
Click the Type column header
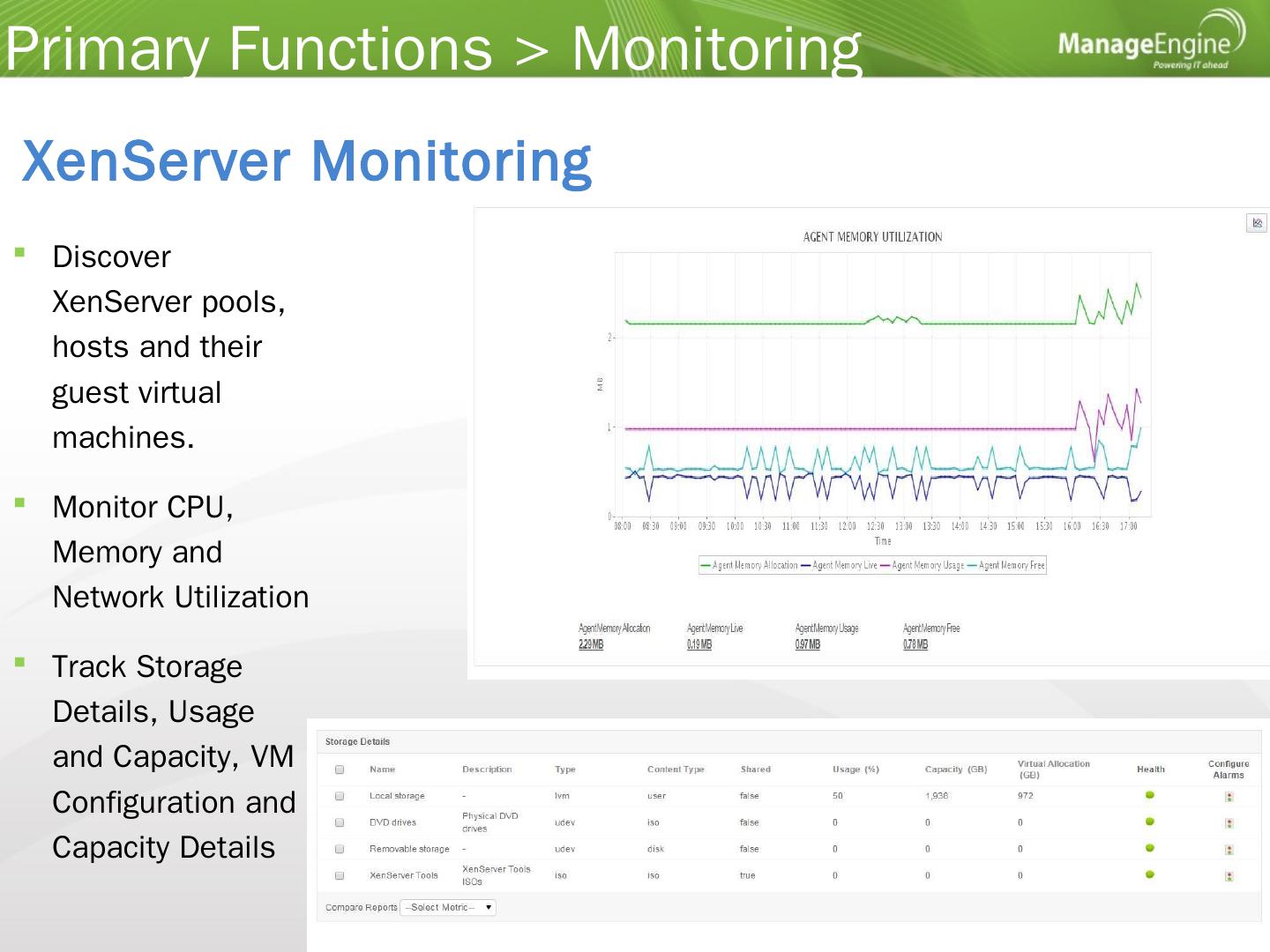(565, 770)
